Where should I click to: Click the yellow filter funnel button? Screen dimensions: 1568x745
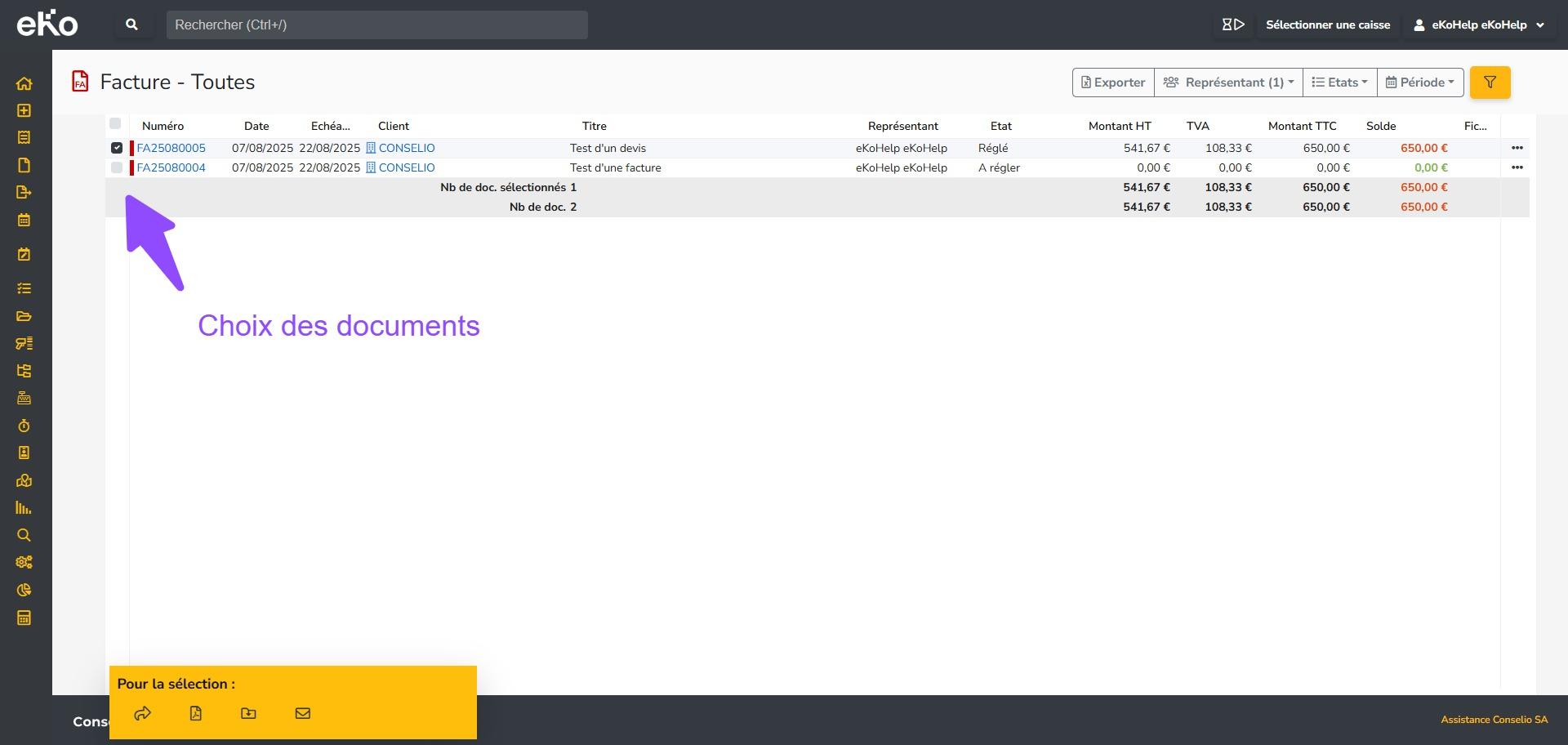1490,83
